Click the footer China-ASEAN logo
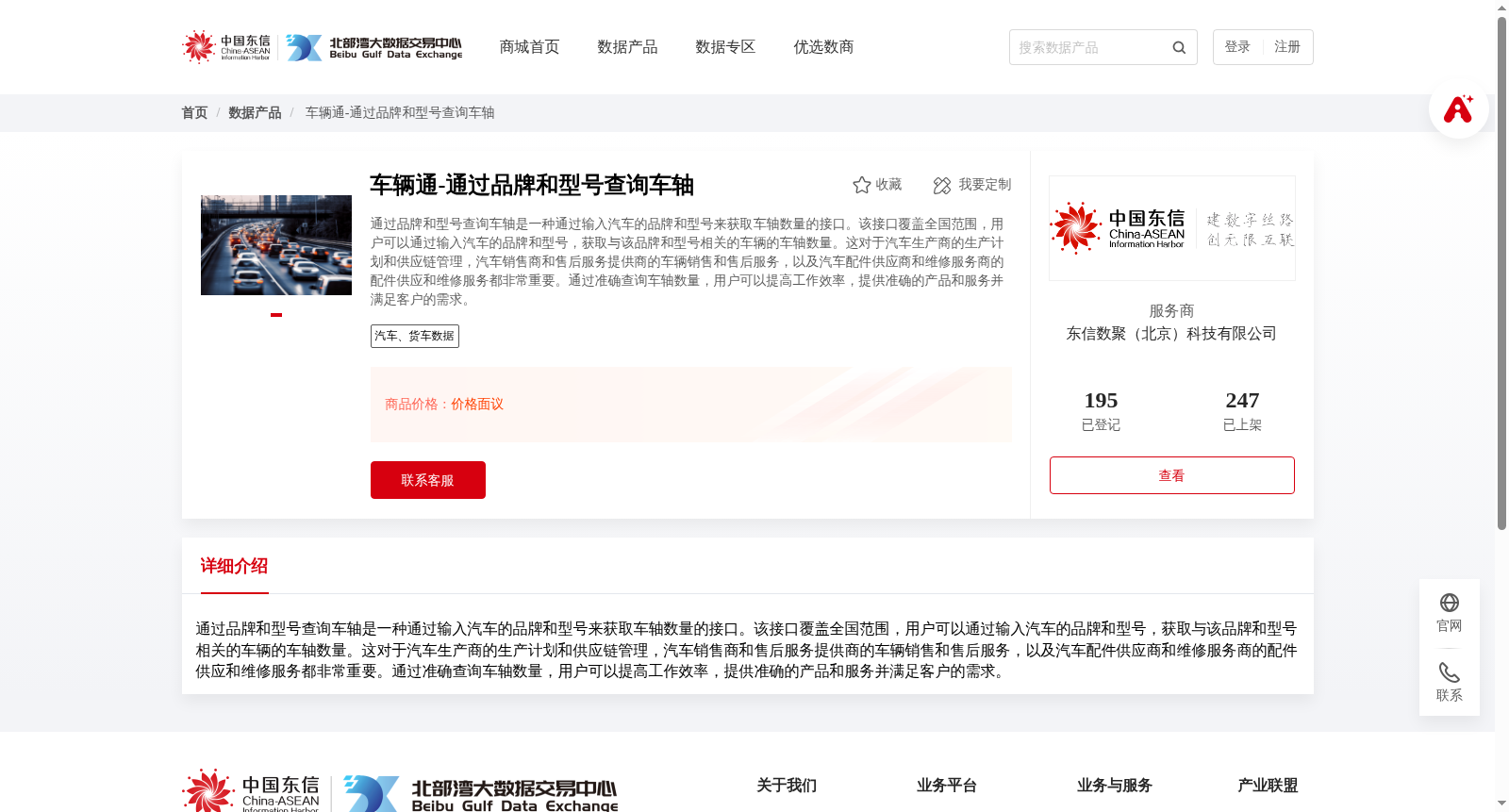 coord(252,791)
